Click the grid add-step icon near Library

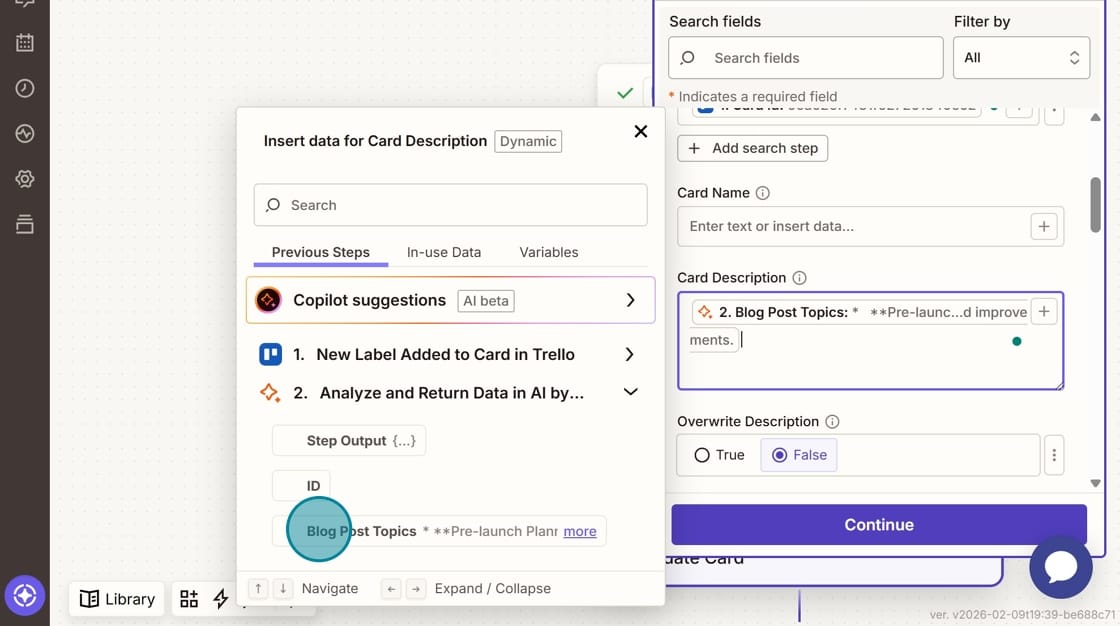[189, 598]
